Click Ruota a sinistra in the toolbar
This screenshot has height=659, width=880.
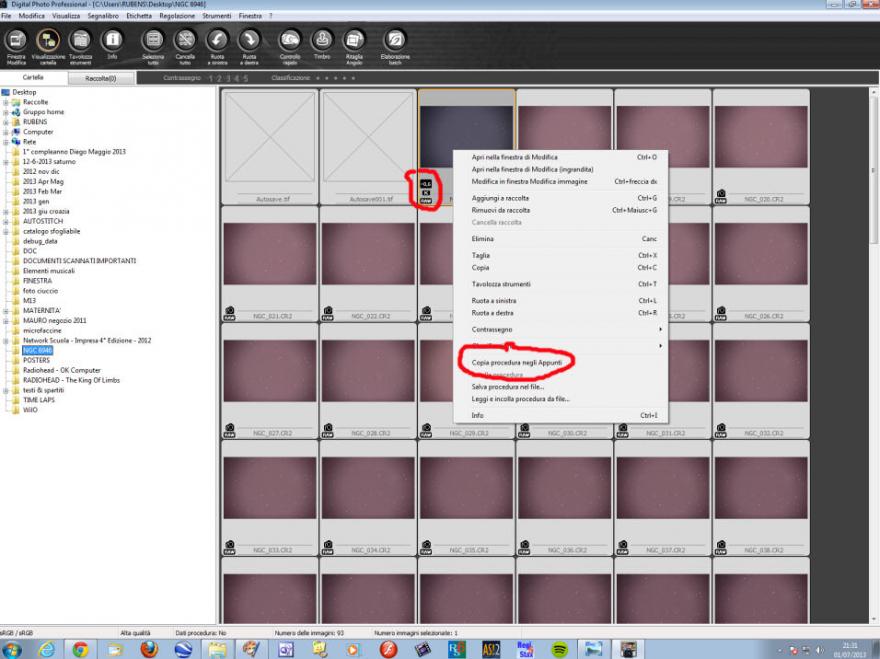[x=217, y=42]
